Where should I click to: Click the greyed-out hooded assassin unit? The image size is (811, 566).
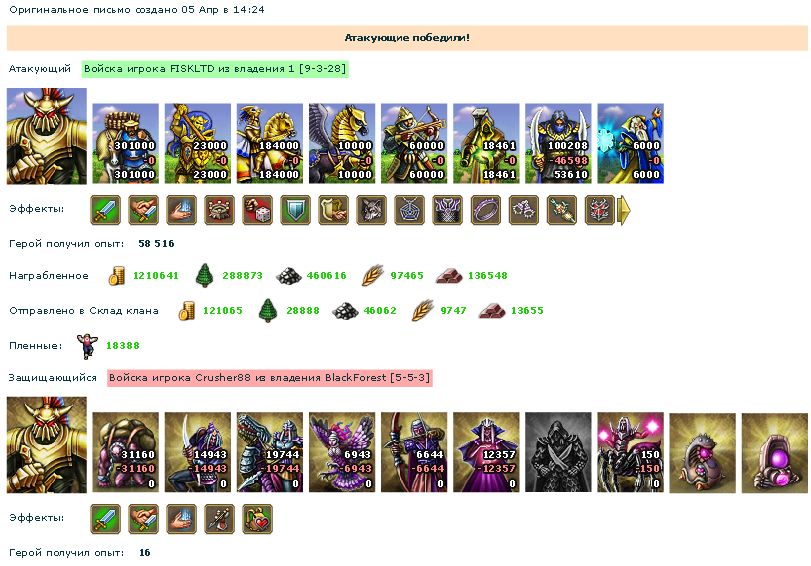[558, 452]
